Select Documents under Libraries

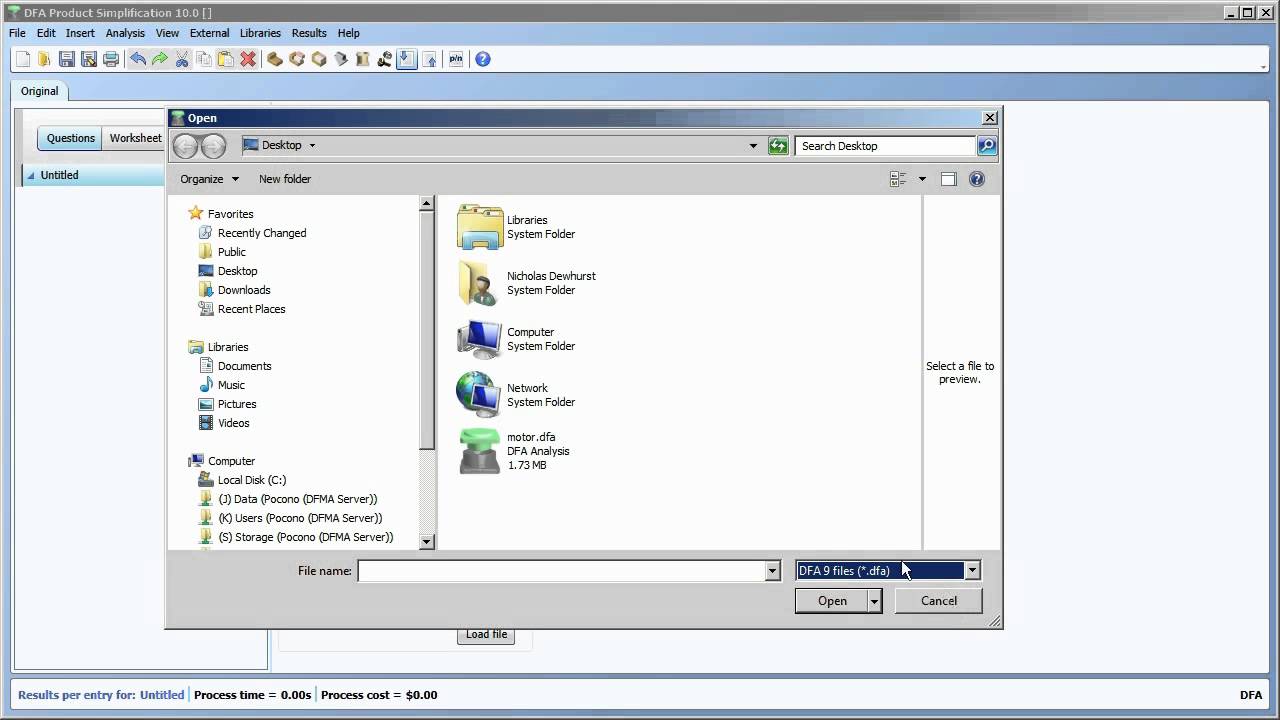[x=245, y=366]
